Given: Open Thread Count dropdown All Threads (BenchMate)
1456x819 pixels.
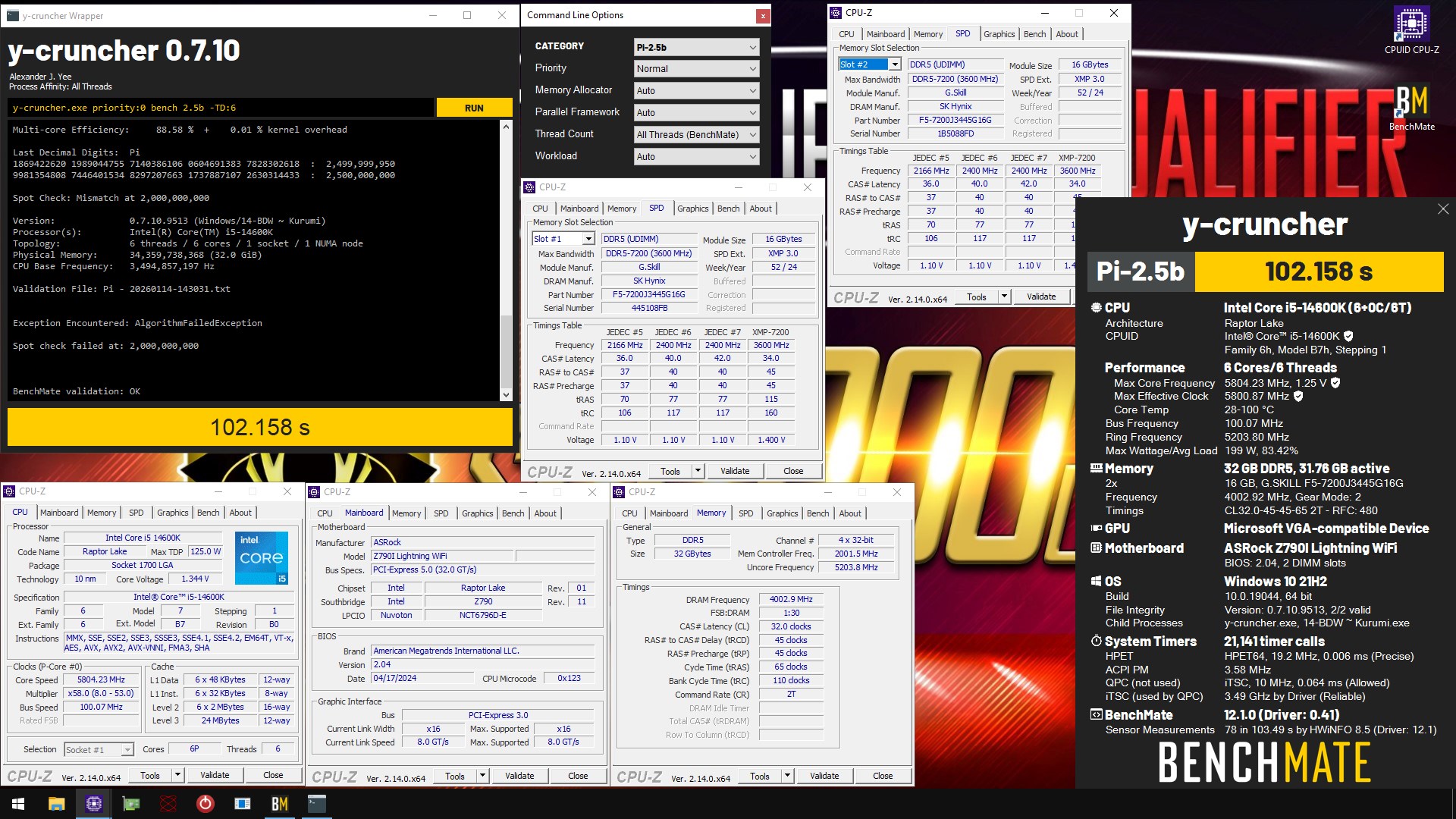Looking at the screenshot, I should pos(696,134).
